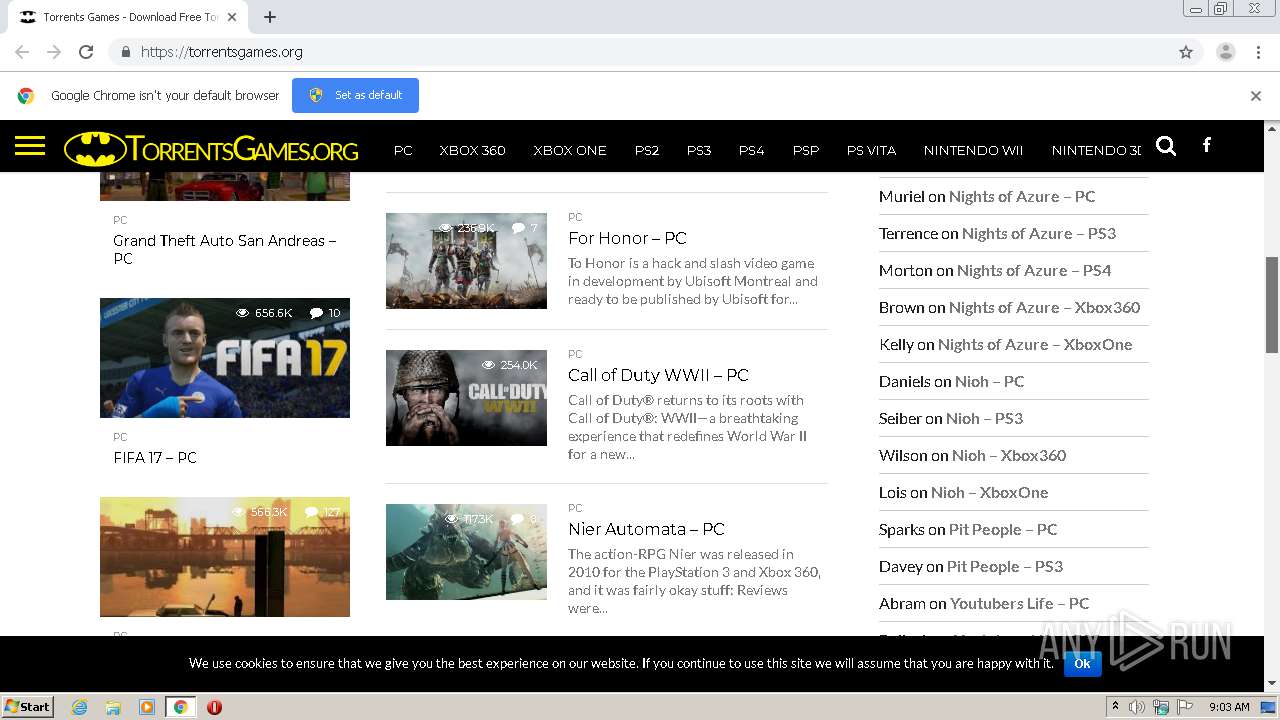The height and width of the screenshot is (720, 1280).
Task: Click the taskbar clock showing 9:03 AM
Action: [x=1229, y=707]
